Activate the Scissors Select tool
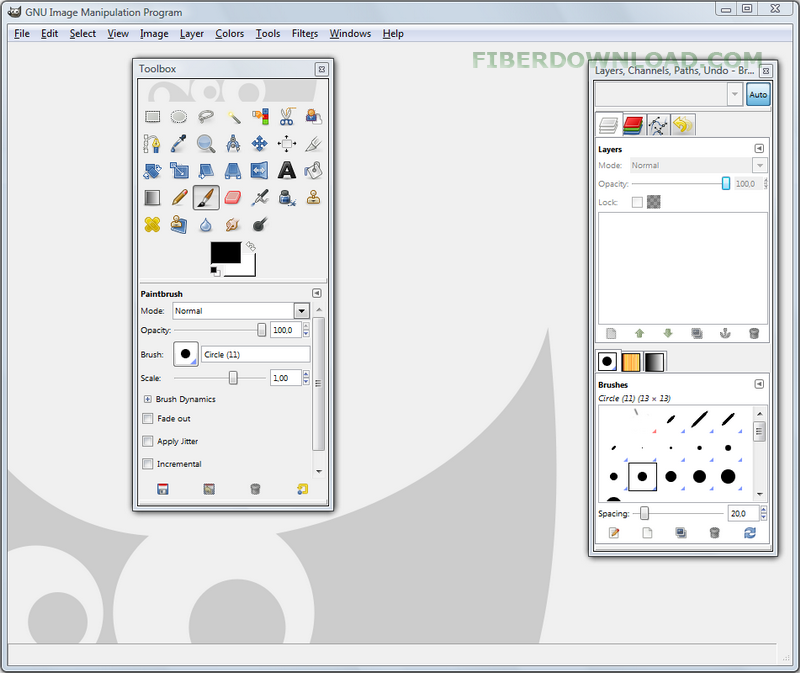Screen dimensions: 800x673 pyautogui.click(x=285, y=117)
